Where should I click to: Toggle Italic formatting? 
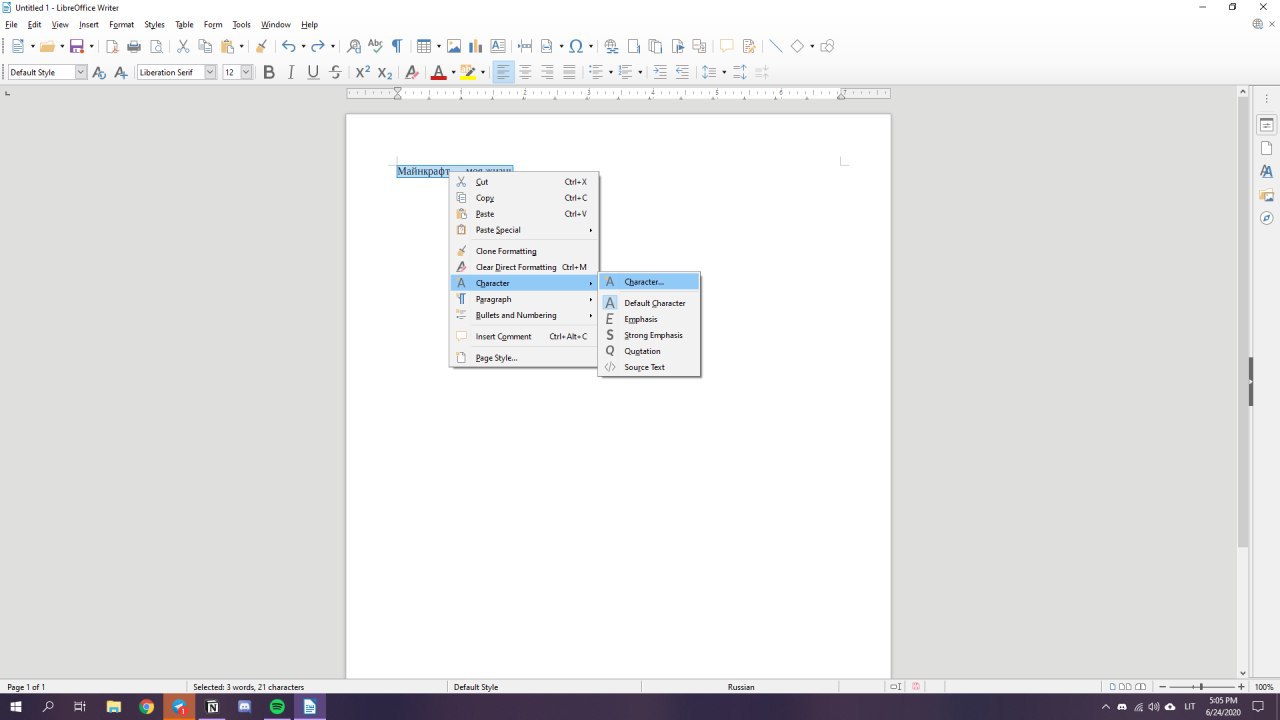(291, 72)
